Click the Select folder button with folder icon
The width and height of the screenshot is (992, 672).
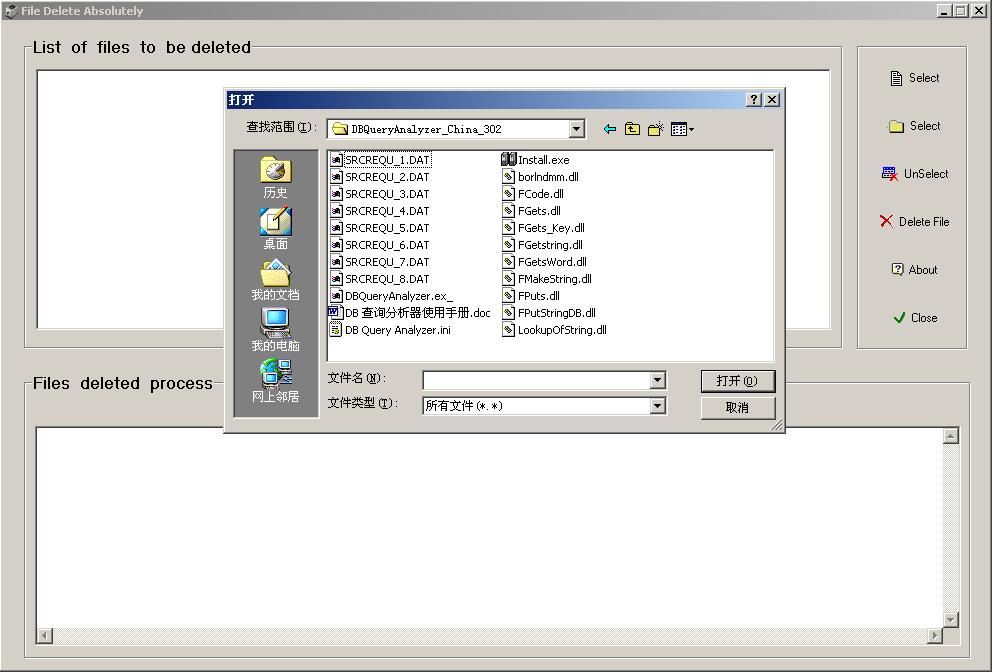pos(914,126)
